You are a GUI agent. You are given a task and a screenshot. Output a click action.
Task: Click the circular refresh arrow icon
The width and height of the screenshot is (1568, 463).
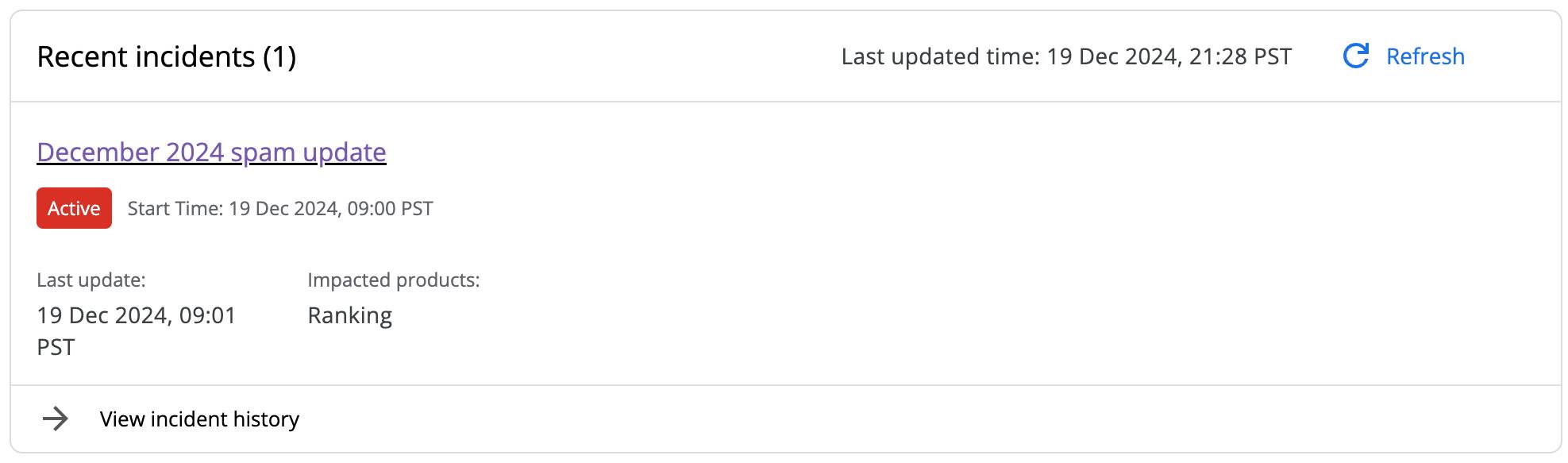(1355, 56)
